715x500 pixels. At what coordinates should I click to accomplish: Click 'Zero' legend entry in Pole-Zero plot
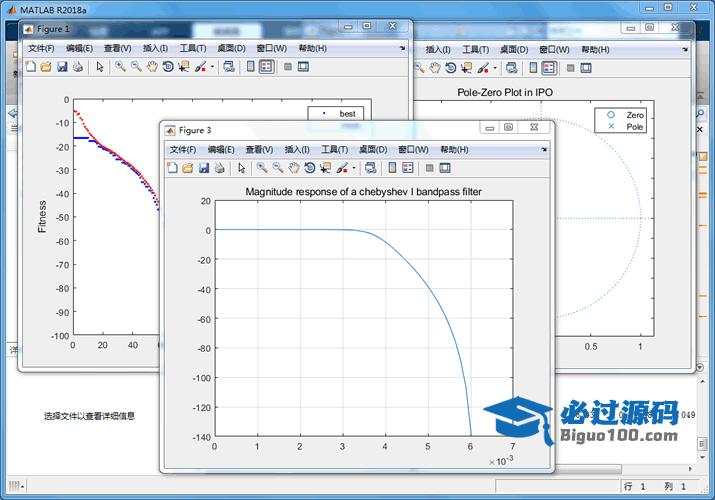(635, 115)
